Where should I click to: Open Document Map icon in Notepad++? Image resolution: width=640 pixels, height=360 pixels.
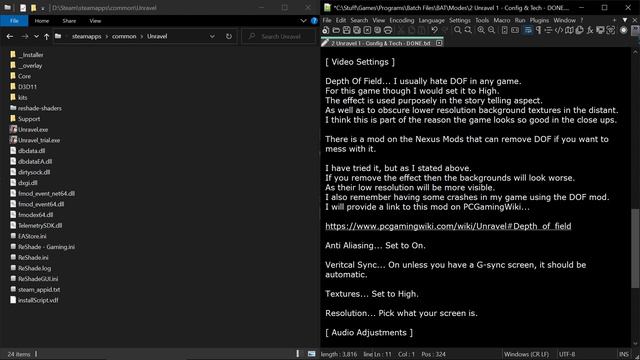click(x=569, y=30)
